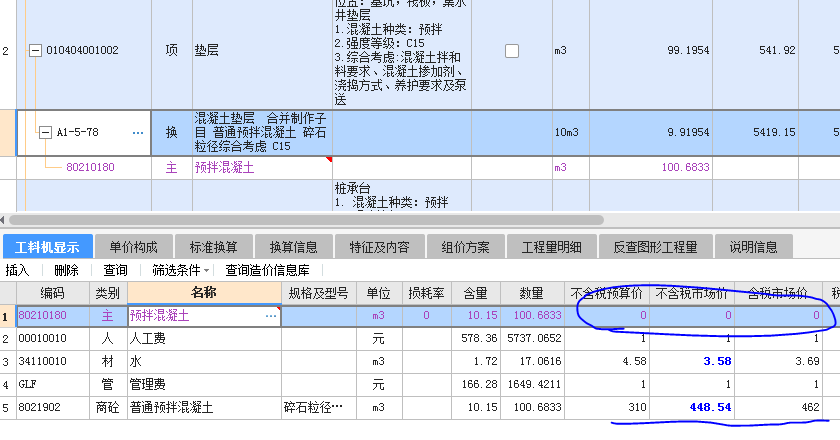Click the 水 material name cell
The image size is (840, 440).
pyautogui.click(x=204, y=362)
